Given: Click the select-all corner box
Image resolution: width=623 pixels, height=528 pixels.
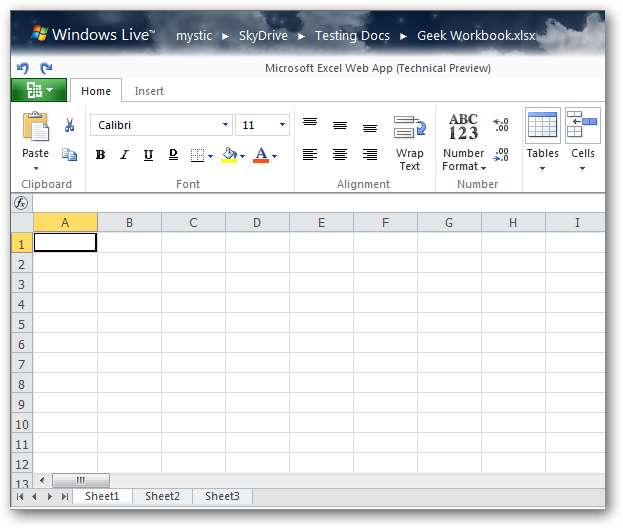Looking at the screenshot, I should point(22,222).
